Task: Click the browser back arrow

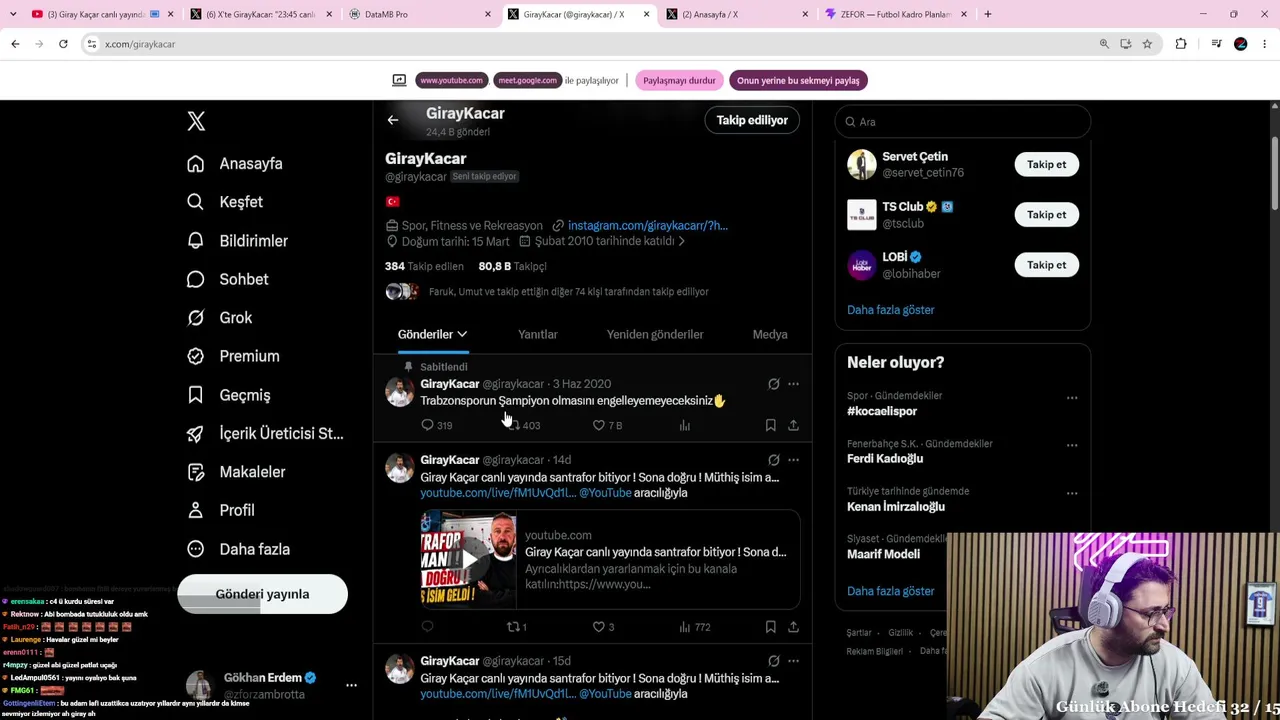Action: (x=15, y=44)
